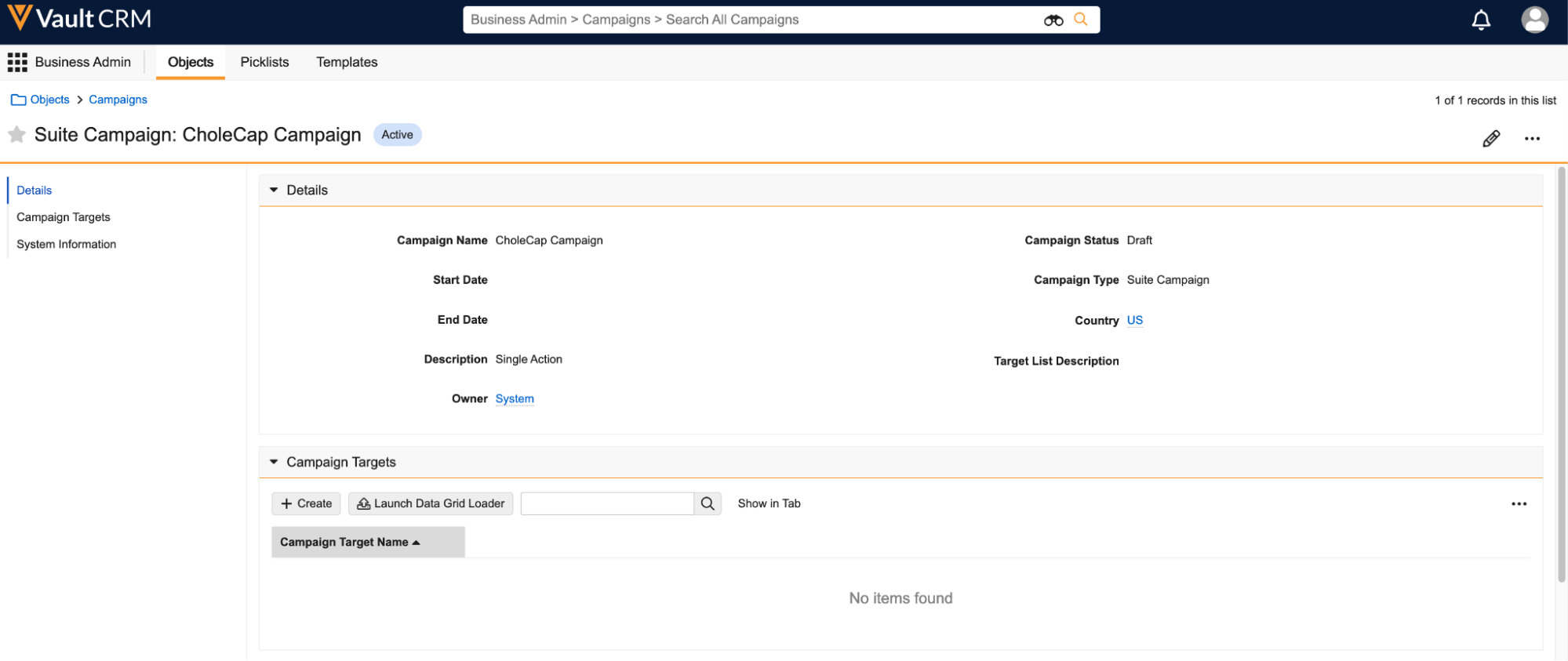The height and width of the screenshot is (661, 1568).
Task: Toggle the favorite star for this campaign
Action: [x=16, y=135]
